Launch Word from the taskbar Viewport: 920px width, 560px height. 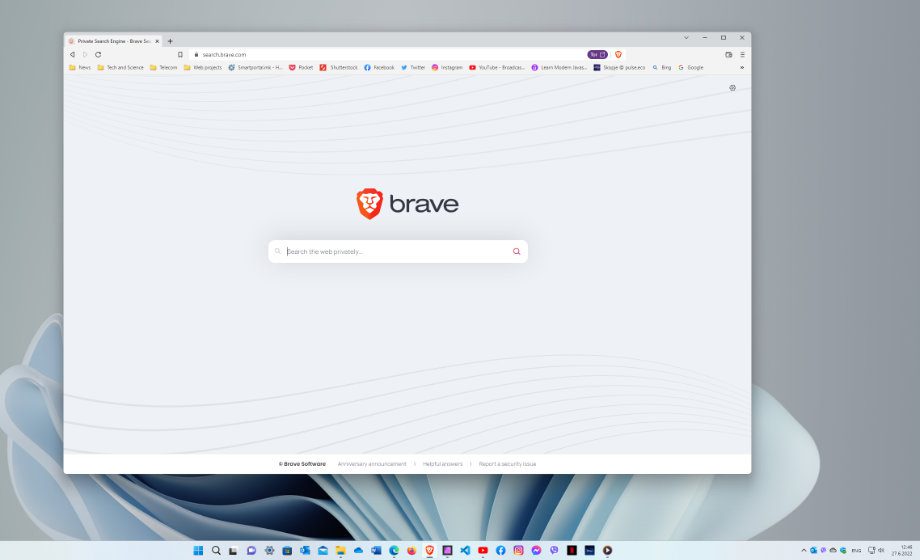[376, 551]
